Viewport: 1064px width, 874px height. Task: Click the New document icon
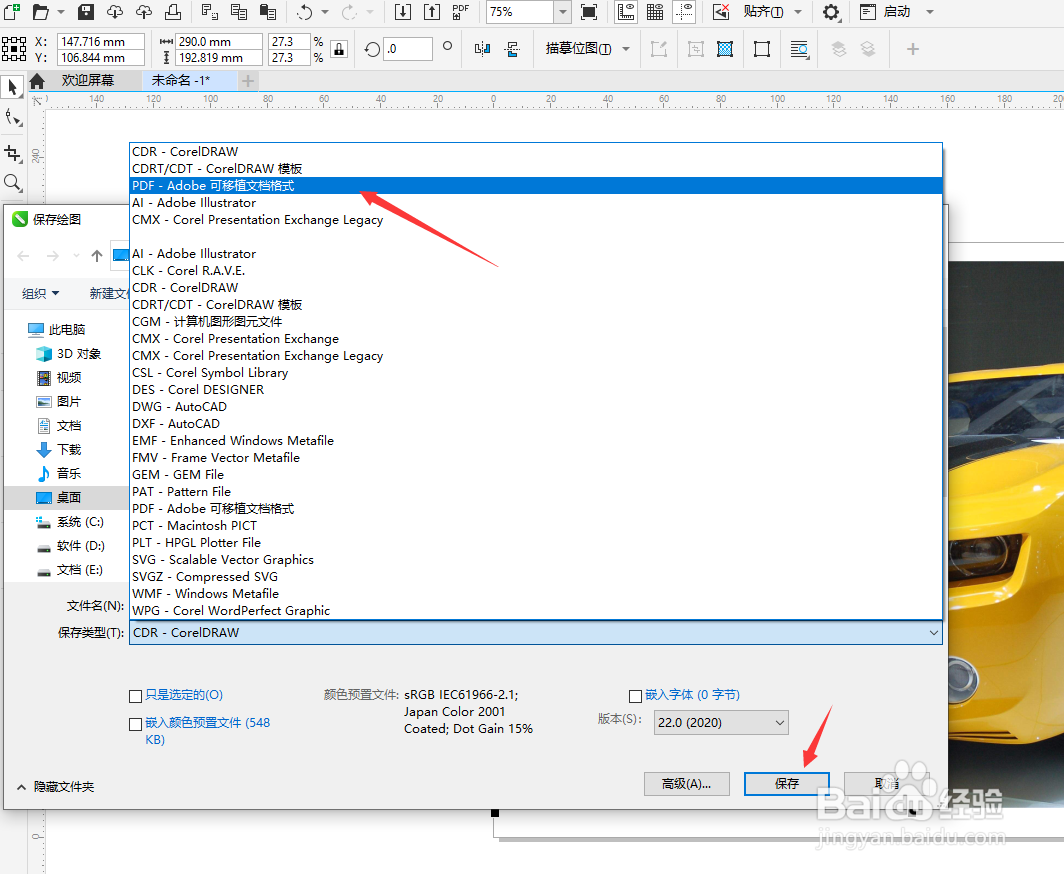pyautogui.click(x=12, y=12)
